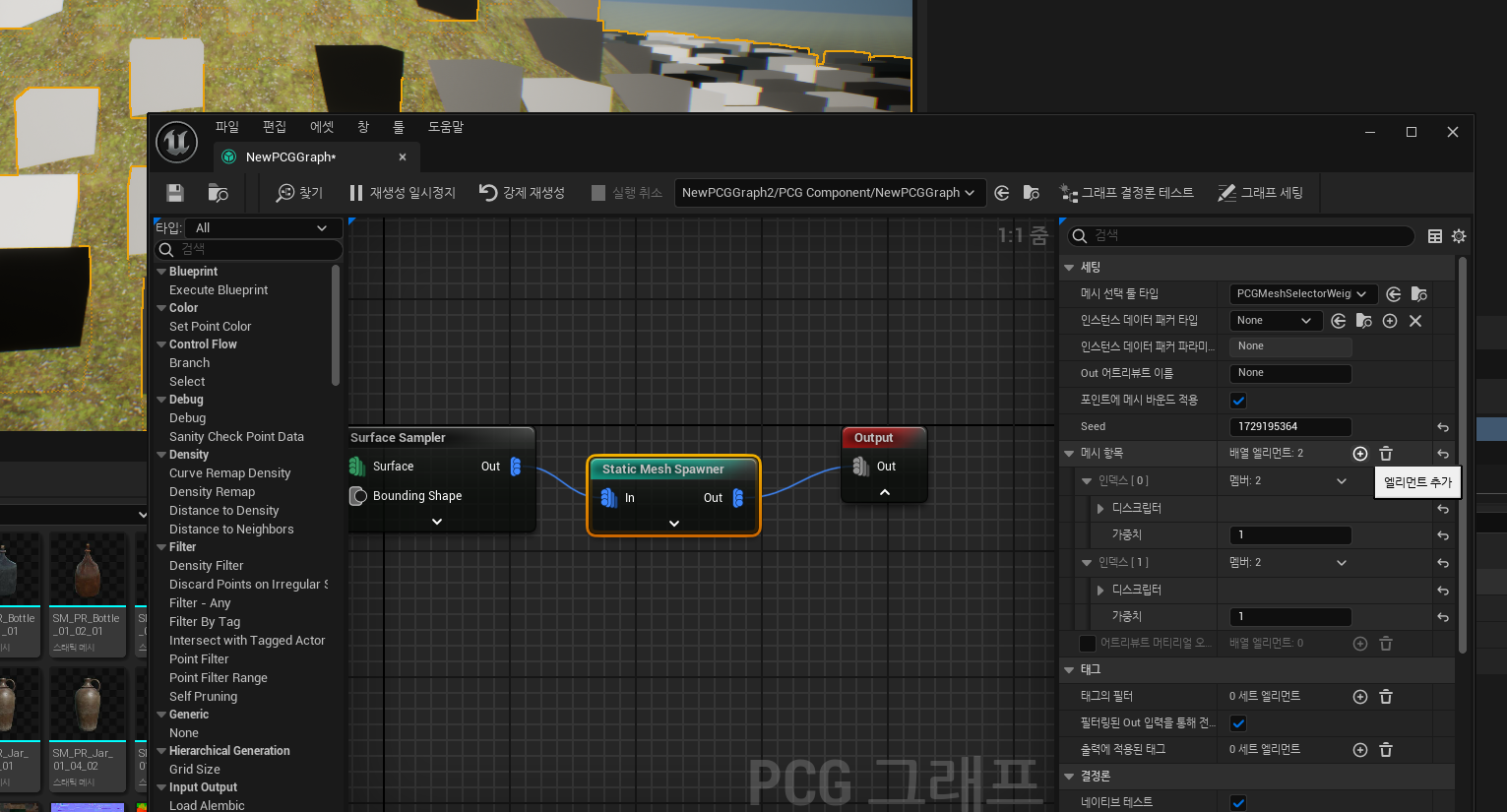
Task: Run the 그래프 결정론 테스트 determinism test
Action: pos(1127,193)
